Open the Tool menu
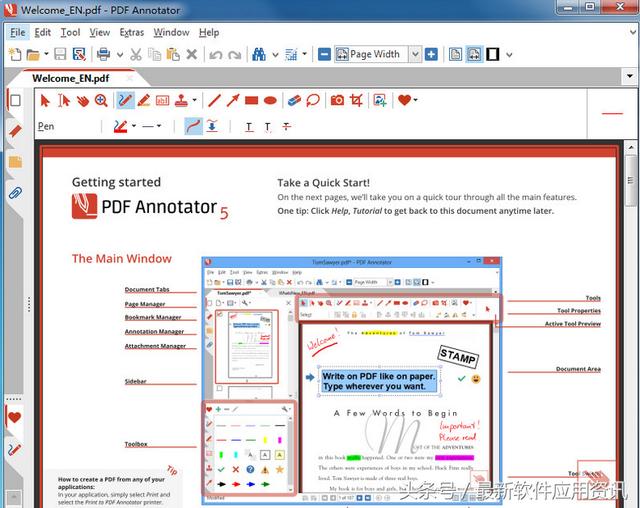 pyautogui.click(x=70, y=32)
